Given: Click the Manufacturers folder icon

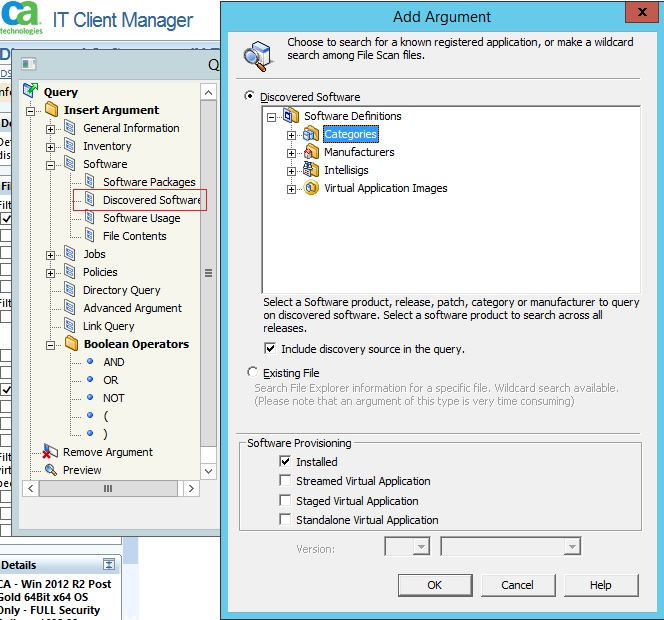Looking at the screenshot, I should pyautogui.click(x=311, y=152).
